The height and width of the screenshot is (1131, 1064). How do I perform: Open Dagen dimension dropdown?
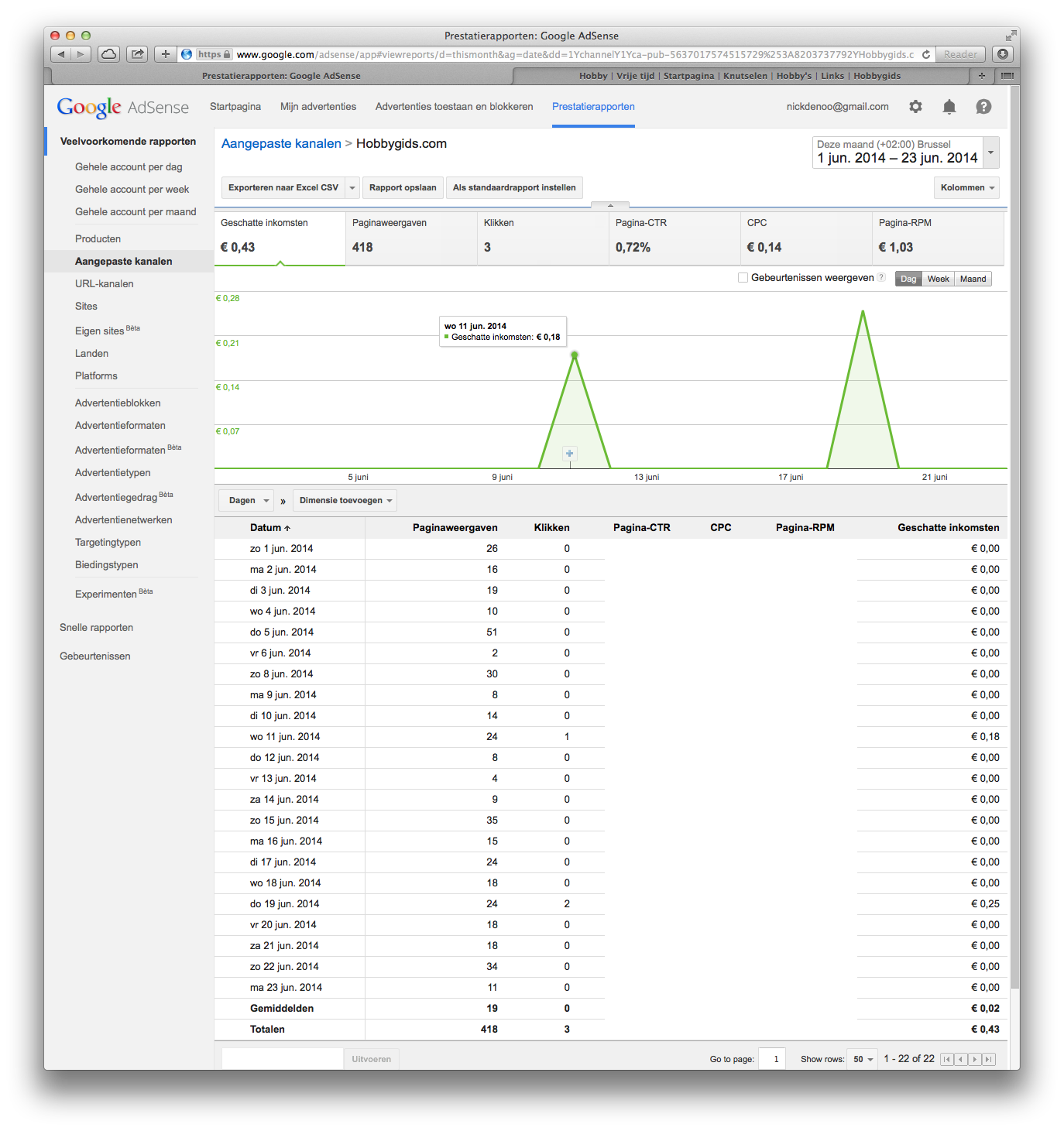pyautogui.click(x=247, y=501)
